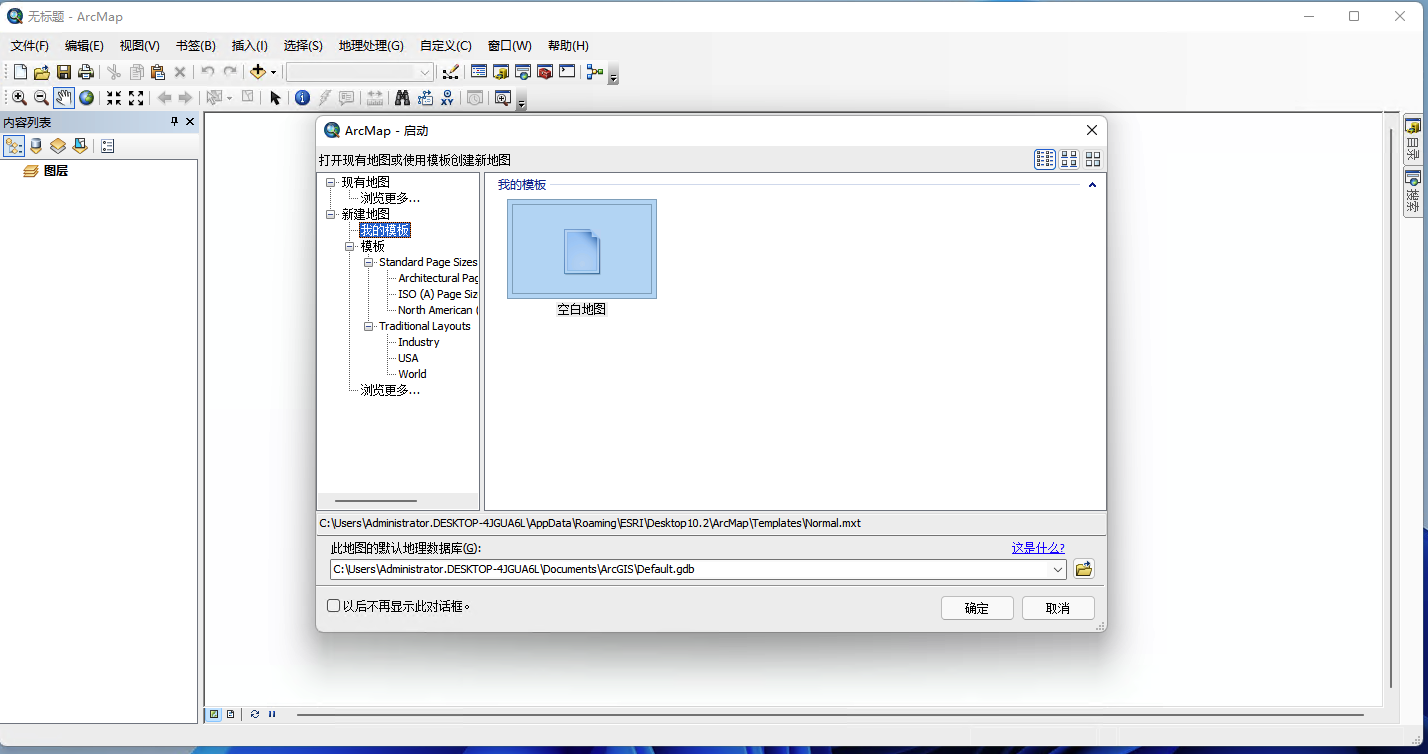The image size is (1428, 754).
Task: Activate the Pan tool
Action: coord(63,97)
